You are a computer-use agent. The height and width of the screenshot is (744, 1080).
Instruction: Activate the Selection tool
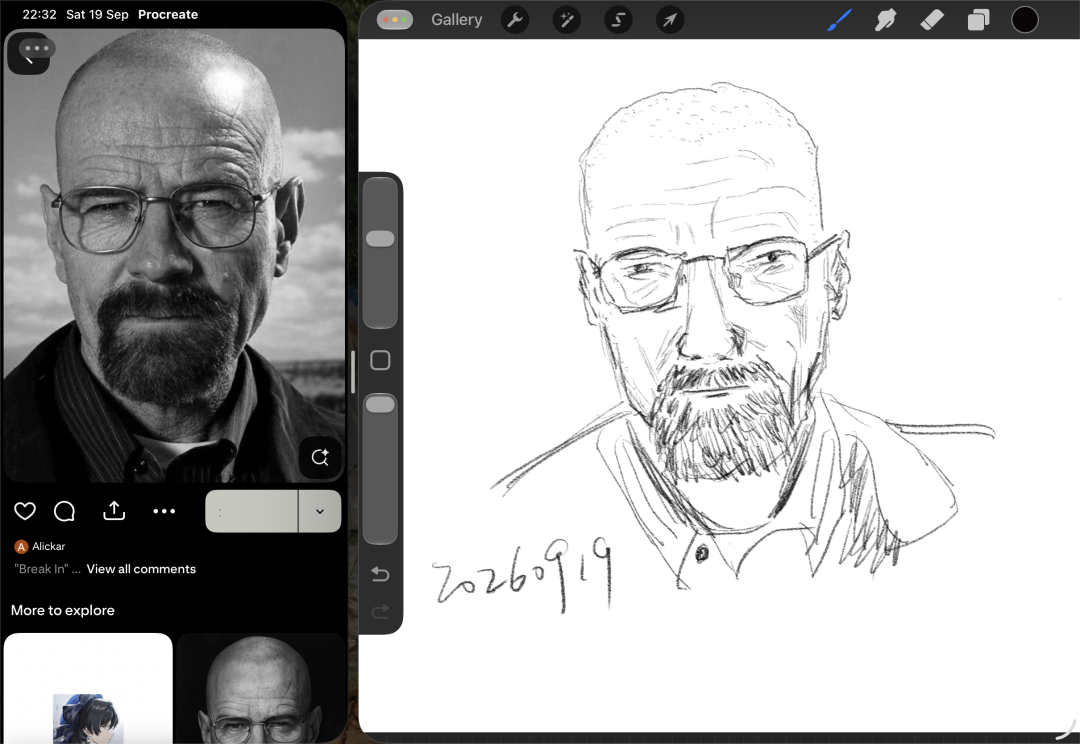[618, 20]
